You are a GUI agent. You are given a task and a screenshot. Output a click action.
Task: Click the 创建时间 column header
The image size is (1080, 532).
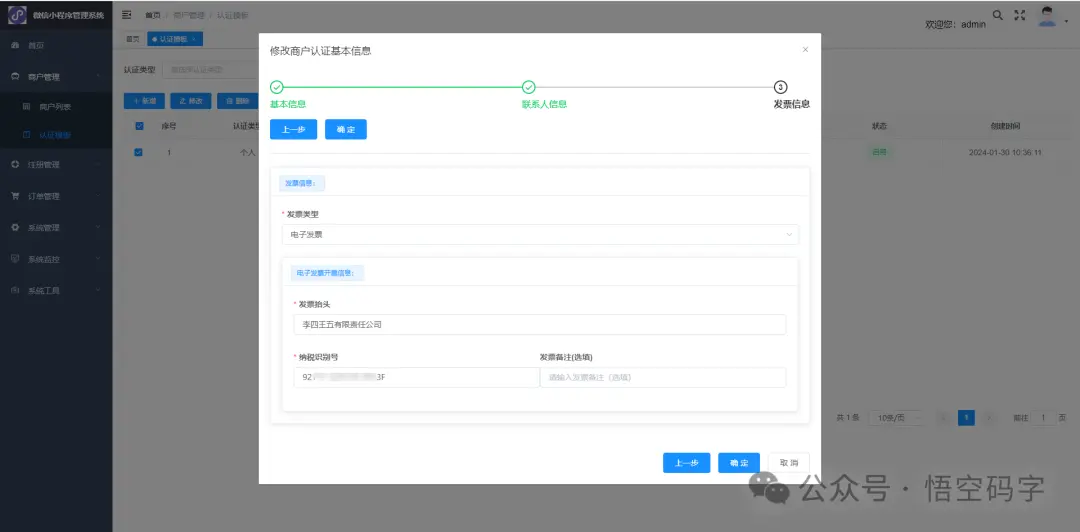pos(1005,126)
